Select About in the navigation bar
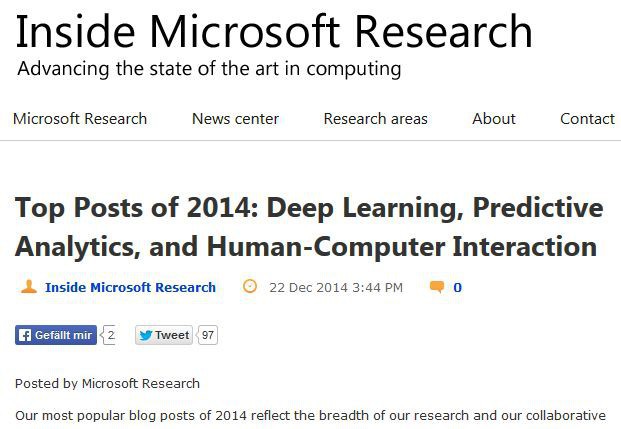Screen dimensions: 621x429 tap(494, 118)
